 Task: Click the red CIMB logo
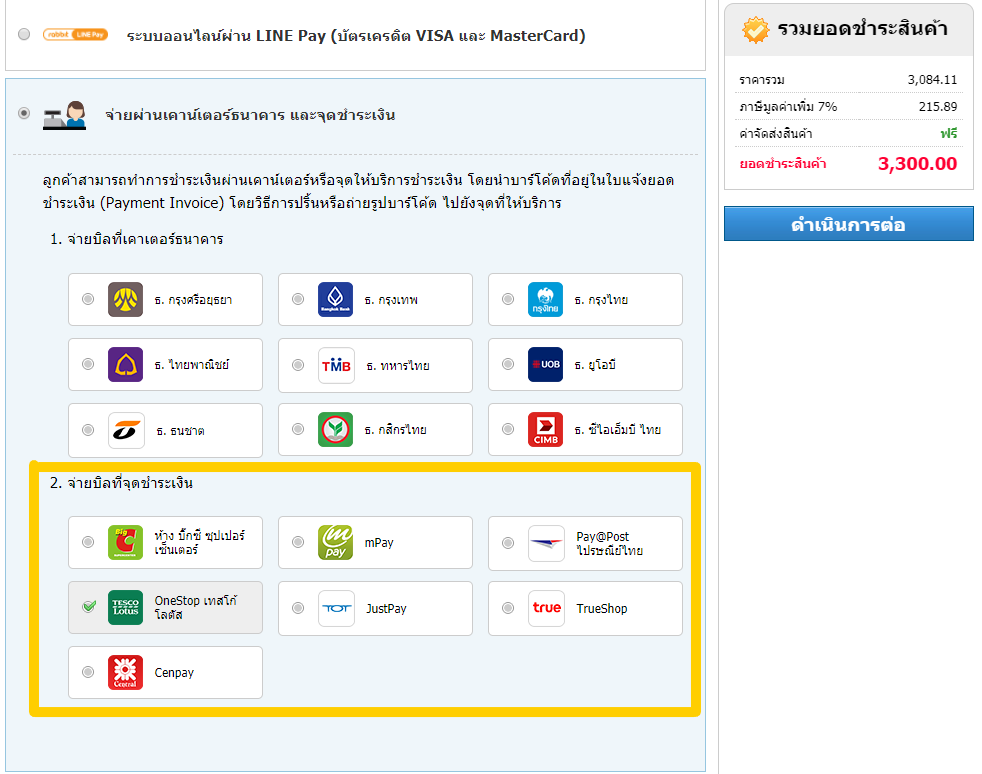[x=545, y=430]
